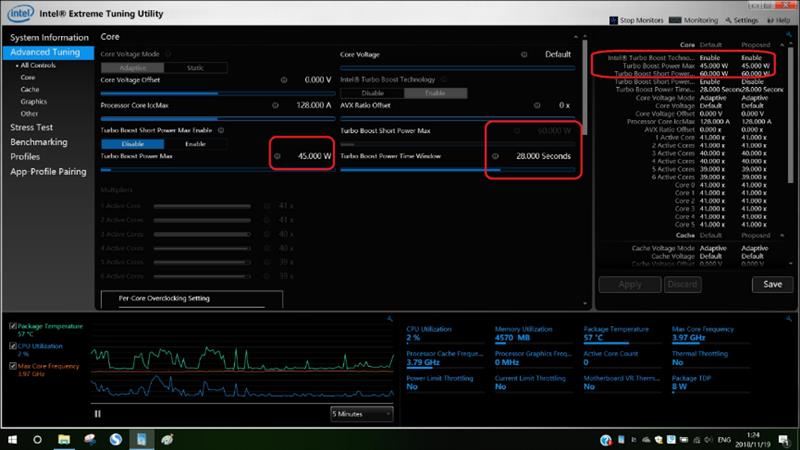
Task: Disable Intel Turbo Boost Technology
Action: pos(372,93)
